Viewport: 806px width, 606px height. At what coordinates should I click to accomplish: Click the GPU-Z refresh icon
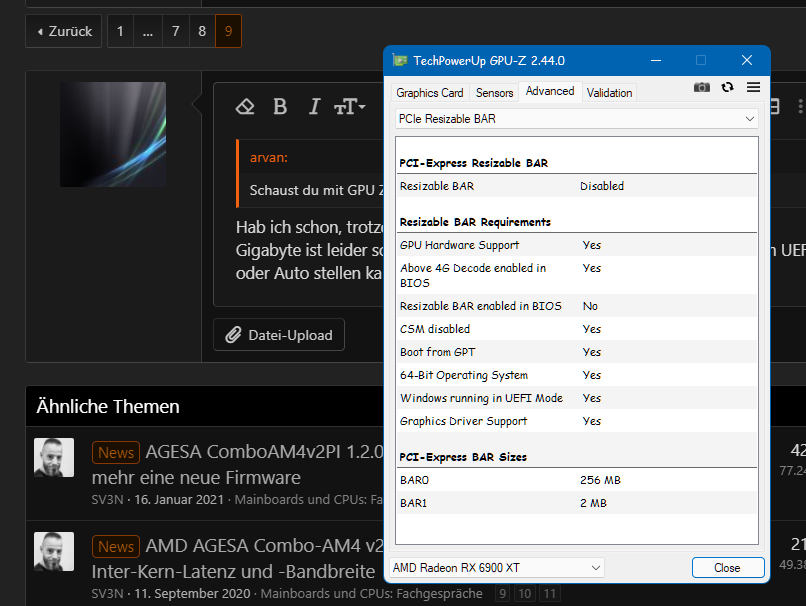tap(727, 87)
